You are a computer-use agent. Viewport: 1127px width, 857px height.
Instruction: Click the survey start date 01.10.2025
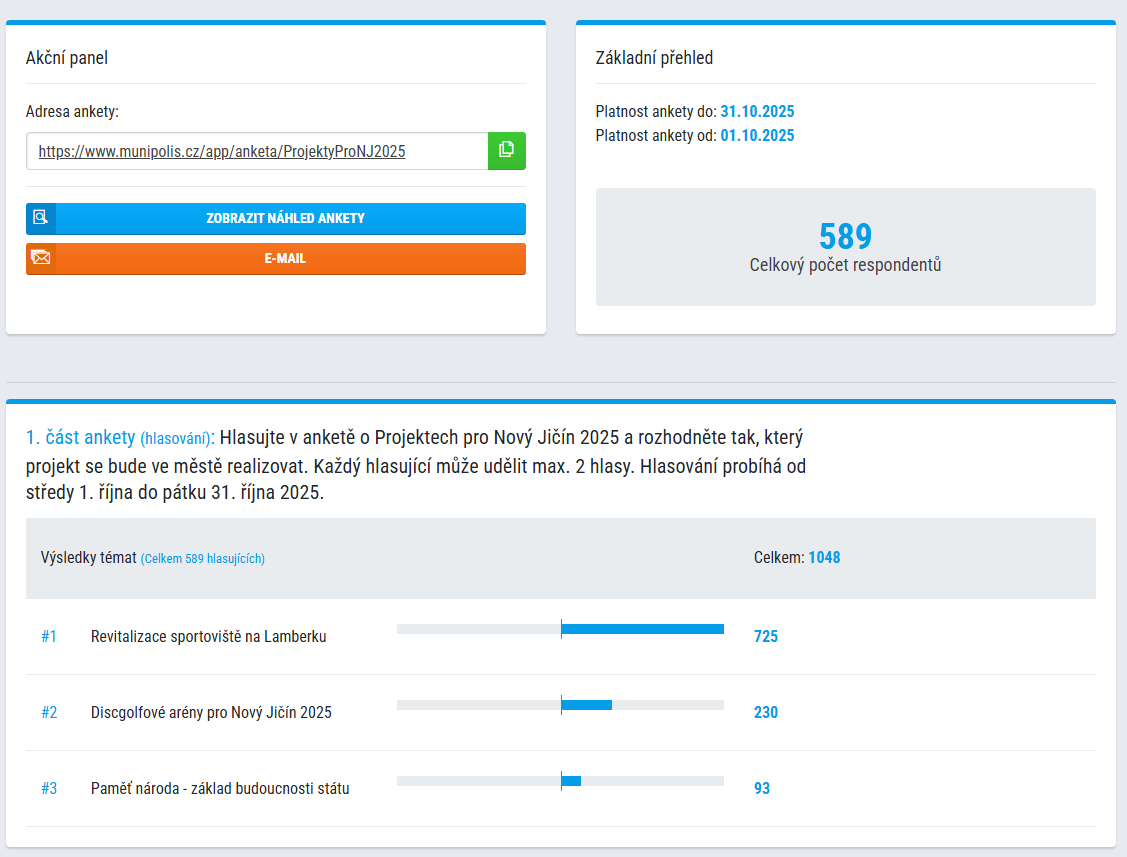[x=757, y=136]
